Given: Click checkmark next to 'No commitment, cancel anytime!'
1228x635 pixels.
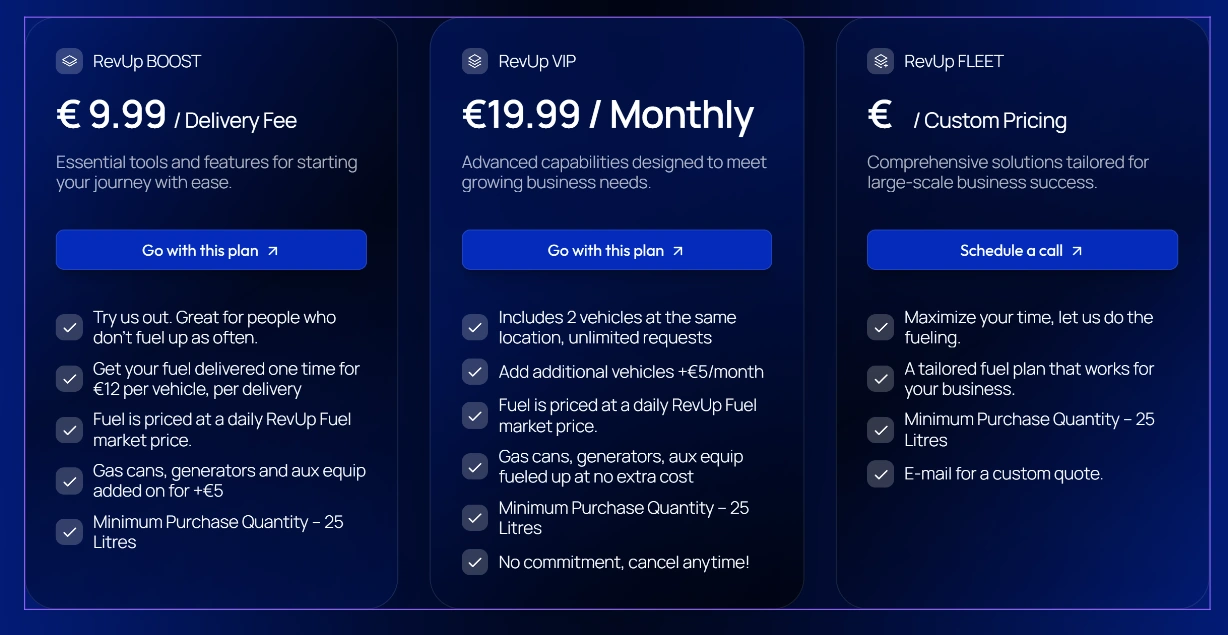Looking at the screenshot, I should click(x=475, y=562).
